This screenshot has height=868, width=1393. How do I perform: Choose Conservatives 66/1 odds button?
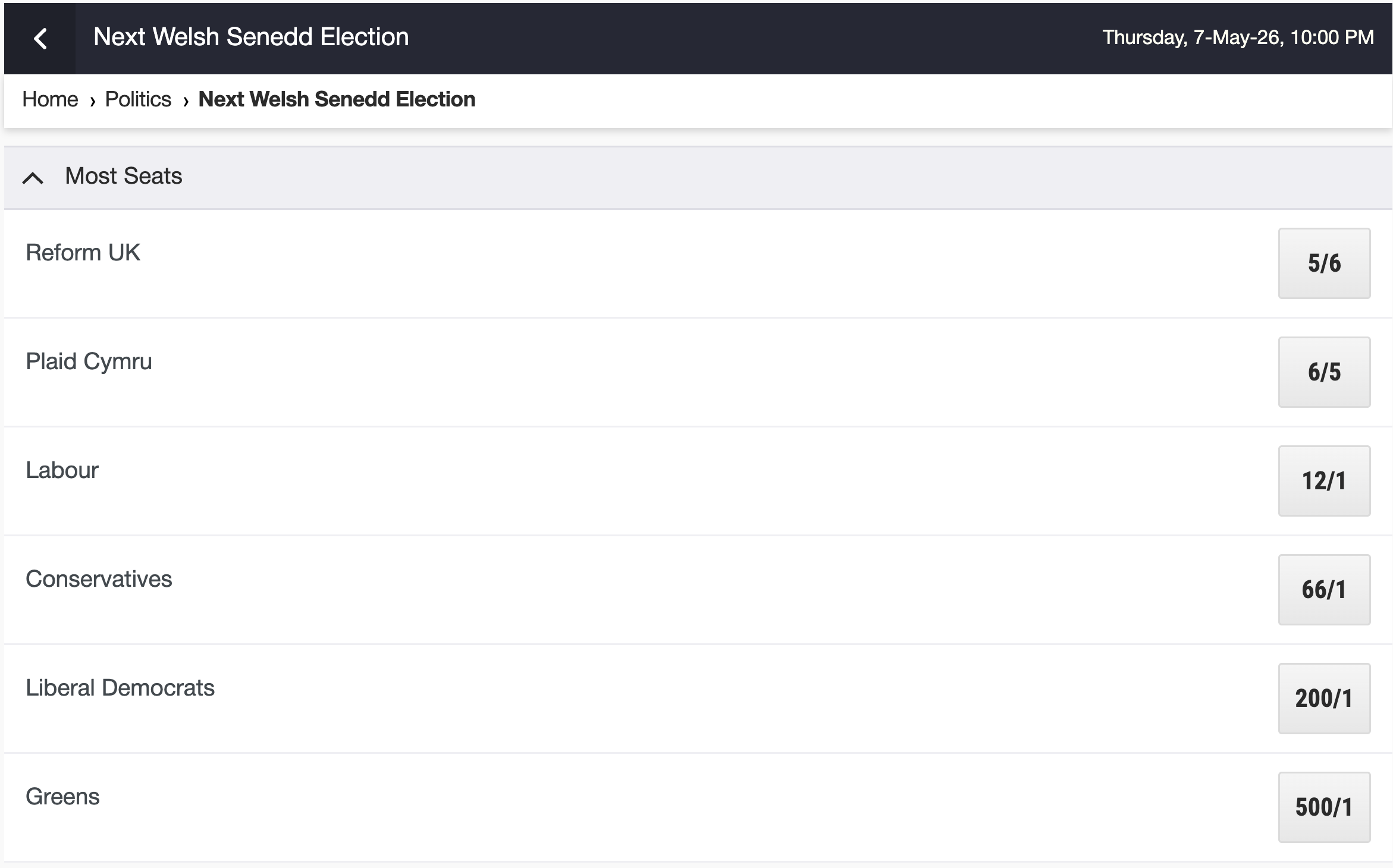coord(1323,590)
